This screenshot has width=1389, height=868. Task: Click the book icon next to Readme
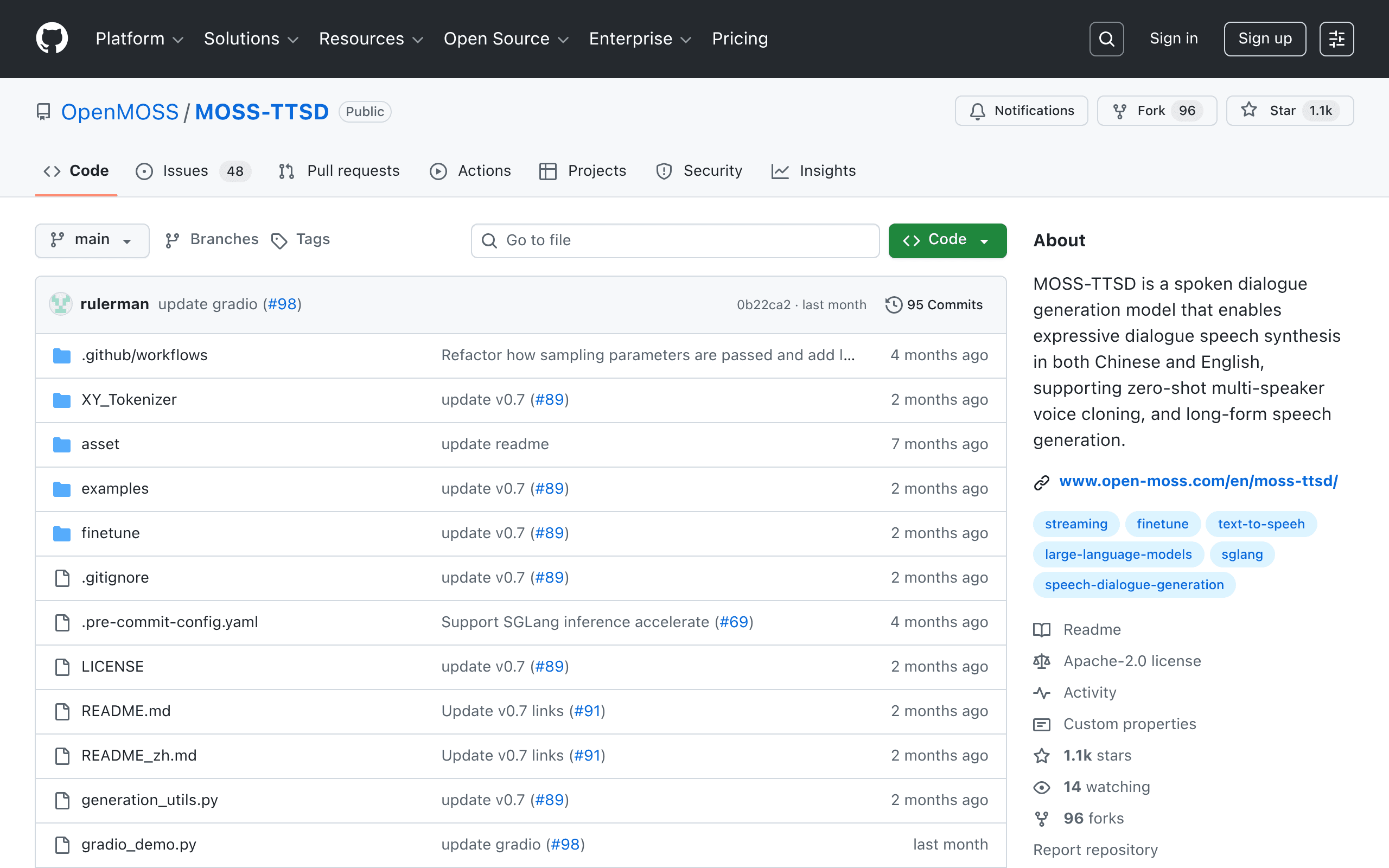coord(1041,630)
